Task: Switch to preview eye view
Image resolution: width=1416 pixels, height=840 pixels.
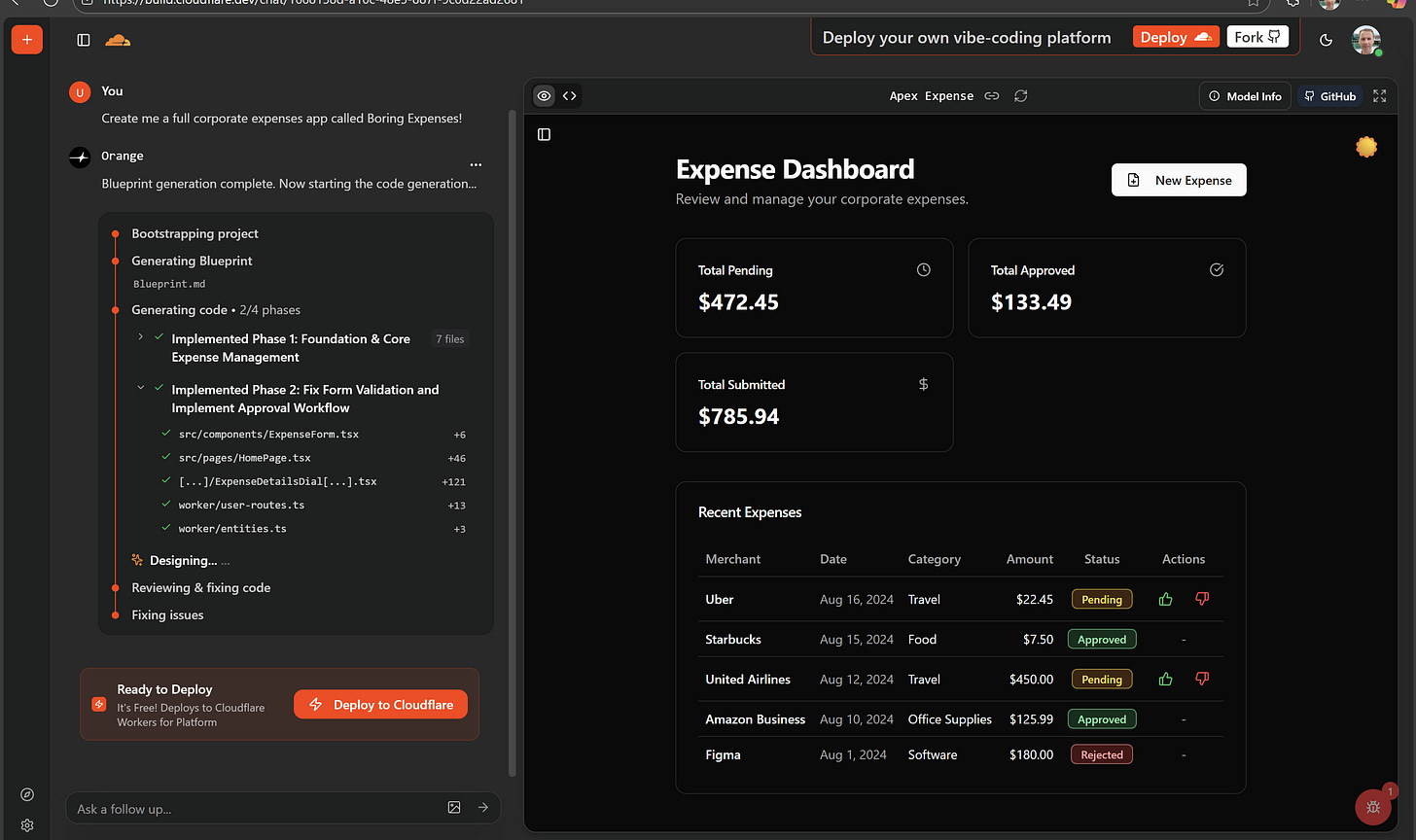Action: coord(545,95)
